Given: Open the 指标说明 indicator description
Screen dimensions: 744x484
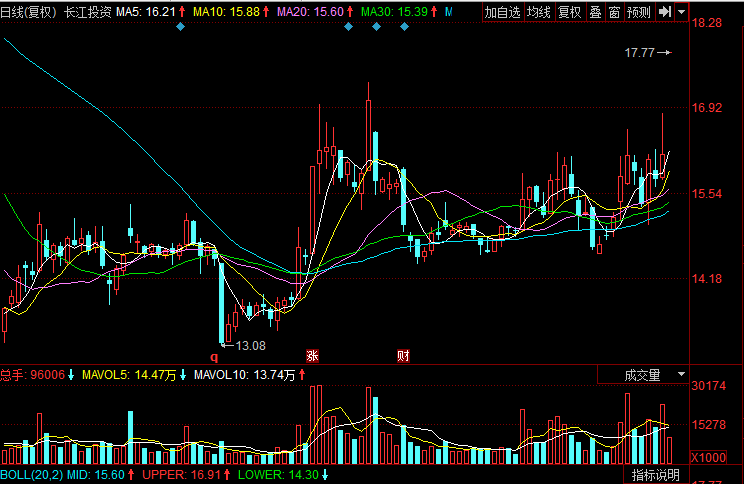Looking at the screenshot, I should point(656,475).
